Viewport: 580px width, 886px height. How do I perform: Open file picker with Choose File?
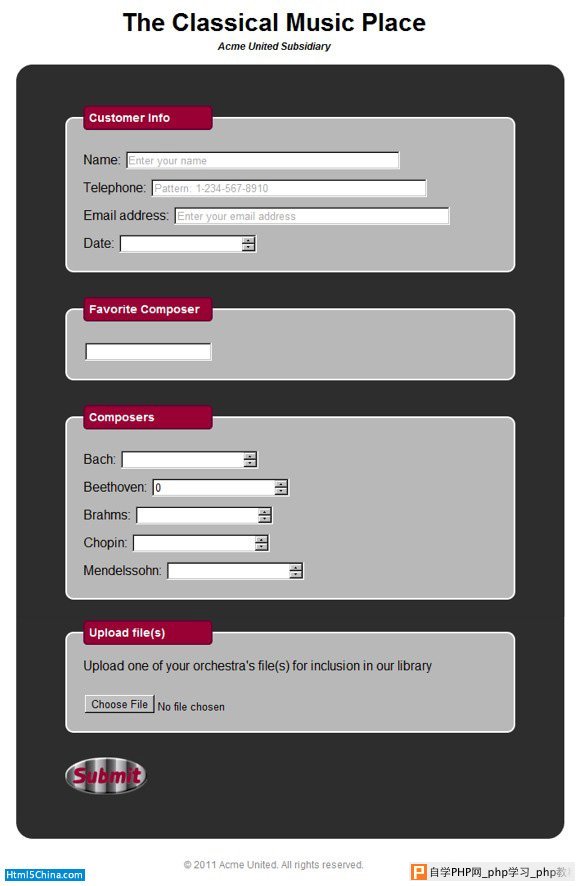[119, 704]
